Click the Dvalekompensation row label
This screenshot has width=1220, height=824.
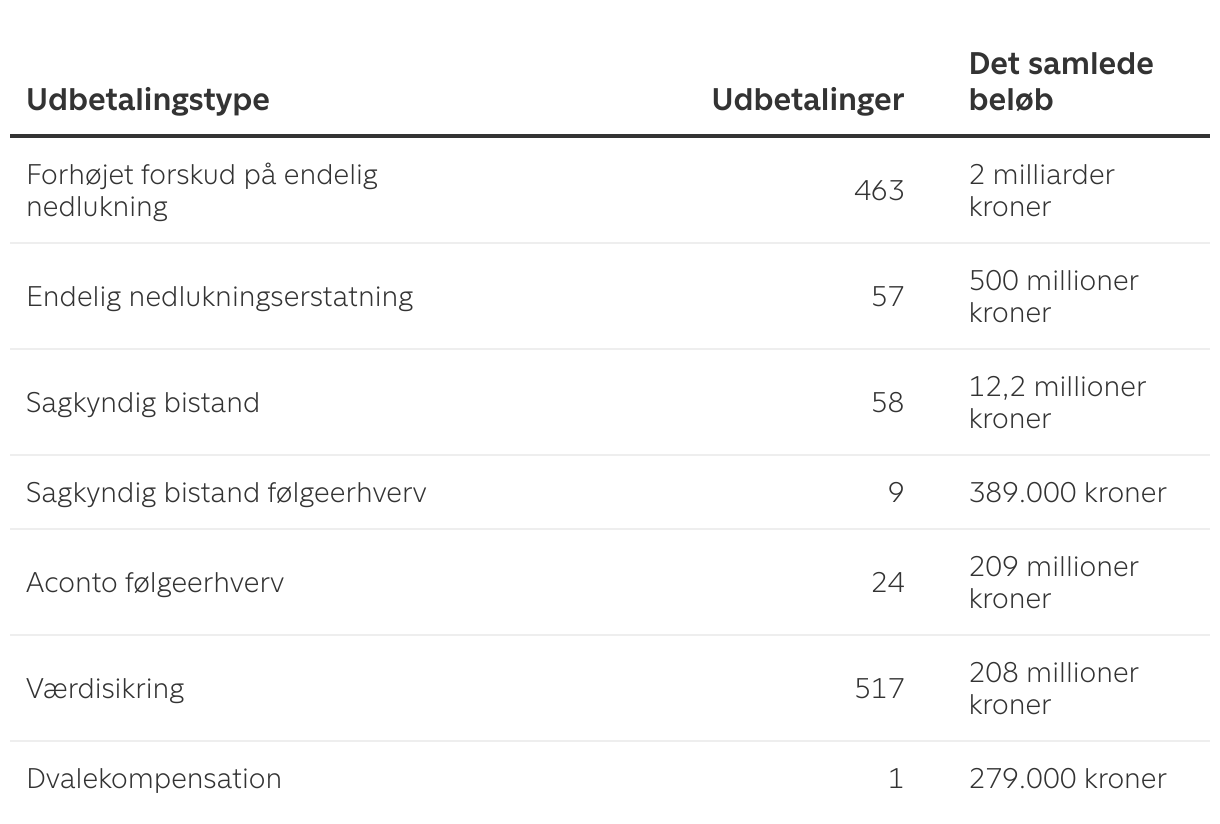pos(154,778)
